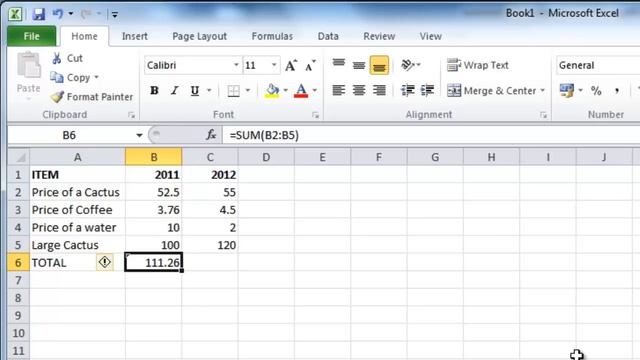Image resolution: width=640 pixels, height=360 pixels.
Task: Click the Paste clipboard icon
Action: pyautogui.click(x=29, y=65)
